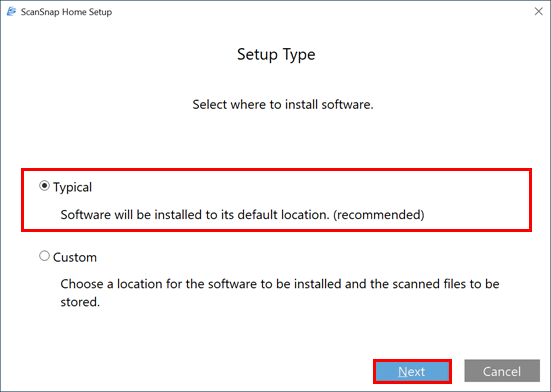This screenshot has height=392, width=551.
Task: Click the word 'Software' starting Typical description
Action: click(86, 214)
